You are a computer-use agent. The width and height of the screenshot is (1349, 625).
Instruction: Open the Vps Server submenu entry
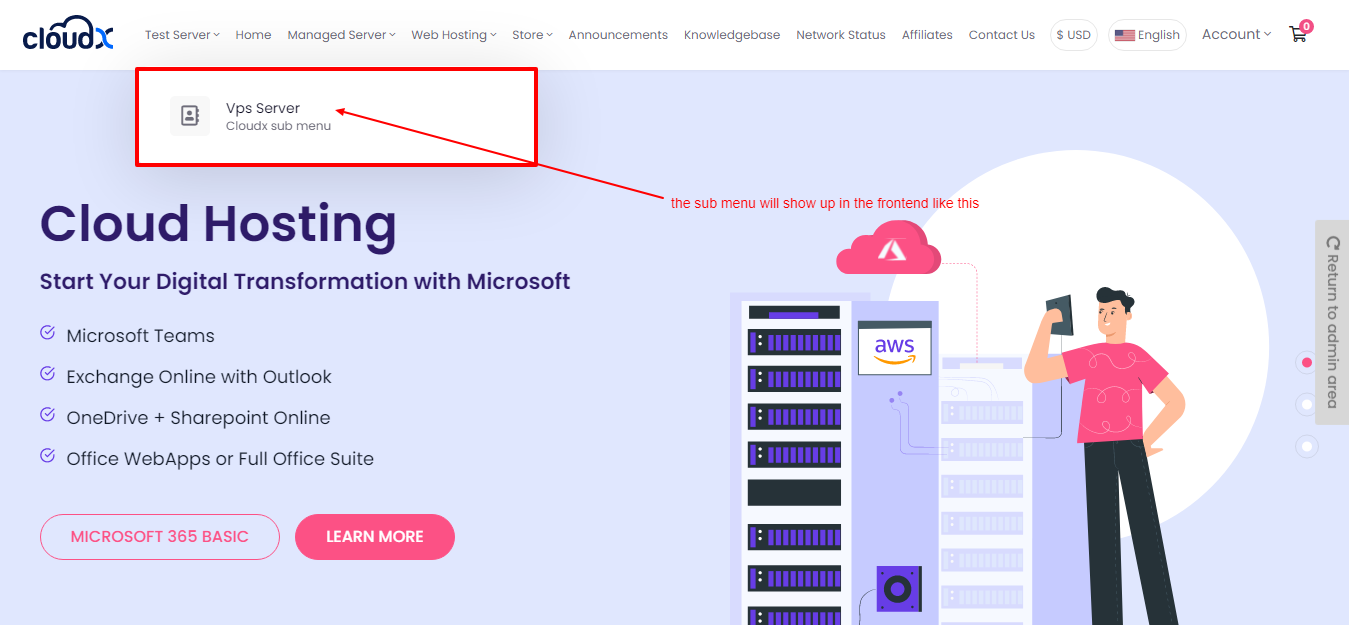(263, 108)
